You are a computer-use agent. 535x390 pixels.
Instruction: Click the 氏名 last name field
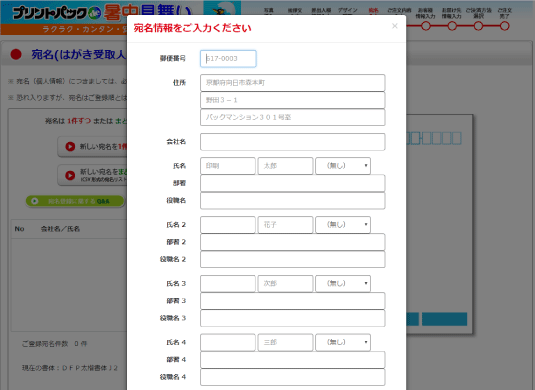coord(228,166)
